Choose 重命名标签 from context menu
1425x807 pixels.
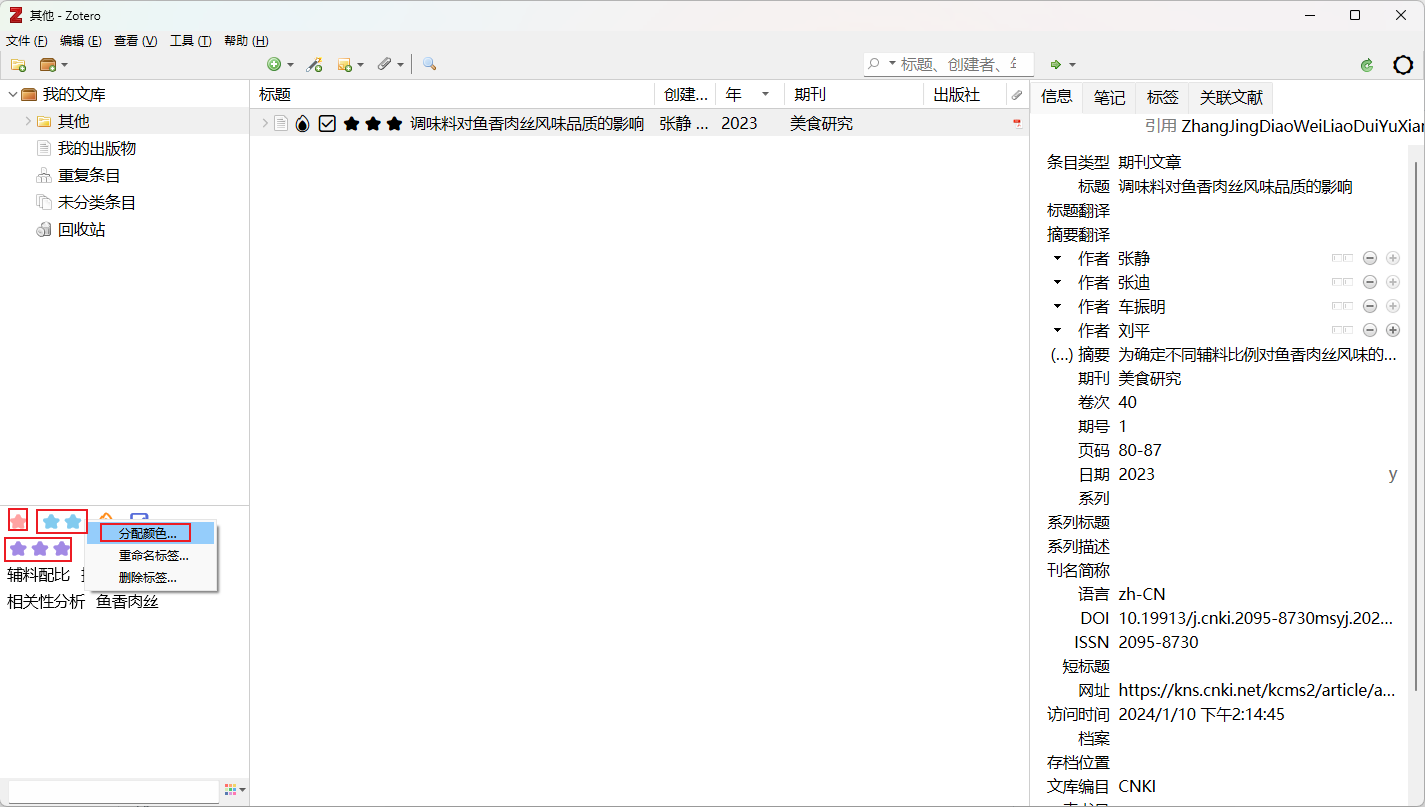point(151,555)
